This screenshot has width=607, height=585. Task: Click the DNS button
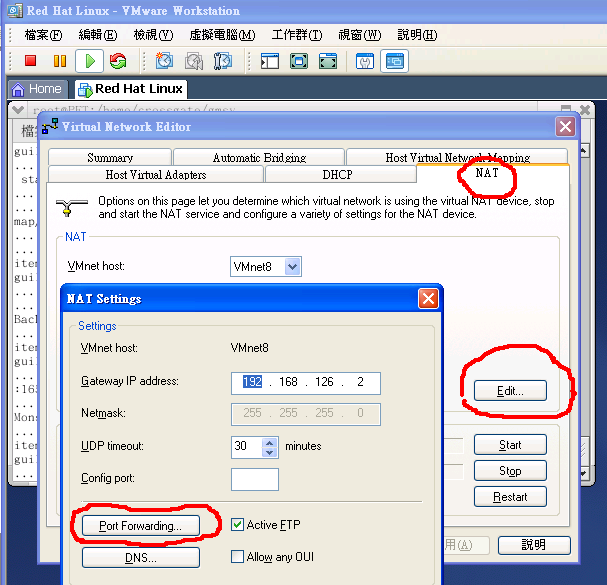[141, 558]
